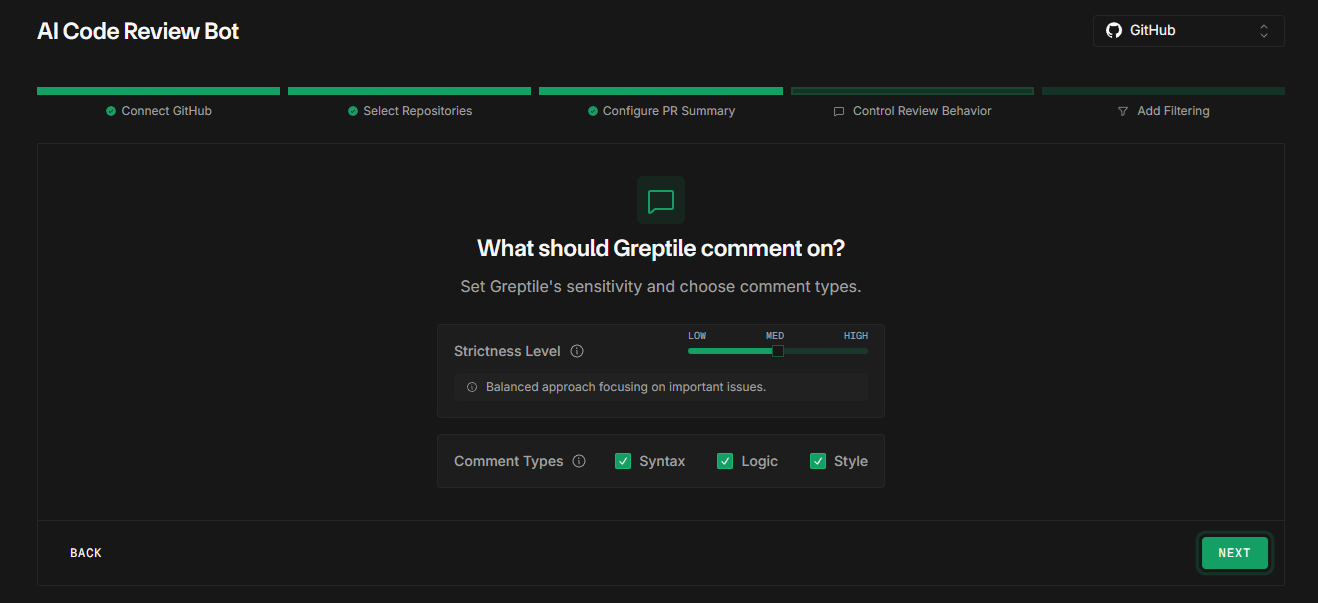Click the NEXT button
The image size is (1318, 603).
1235,553
